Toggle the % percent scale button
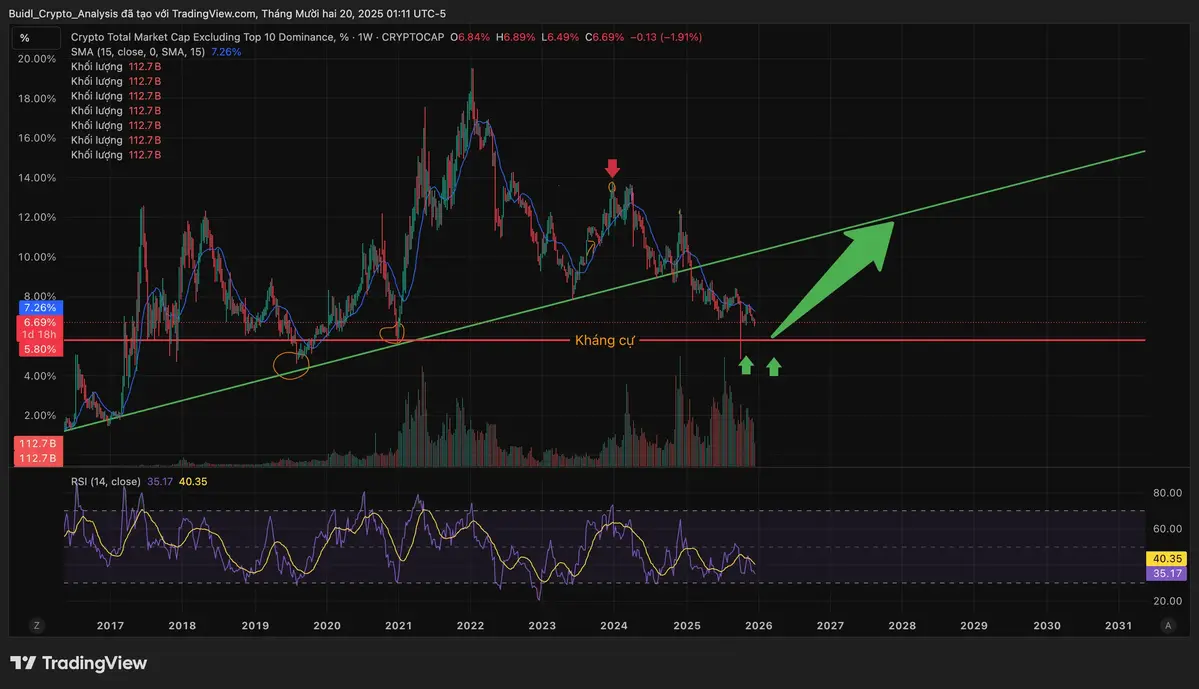The height and width of the screenshot is (689, 1199). point(25,38)
